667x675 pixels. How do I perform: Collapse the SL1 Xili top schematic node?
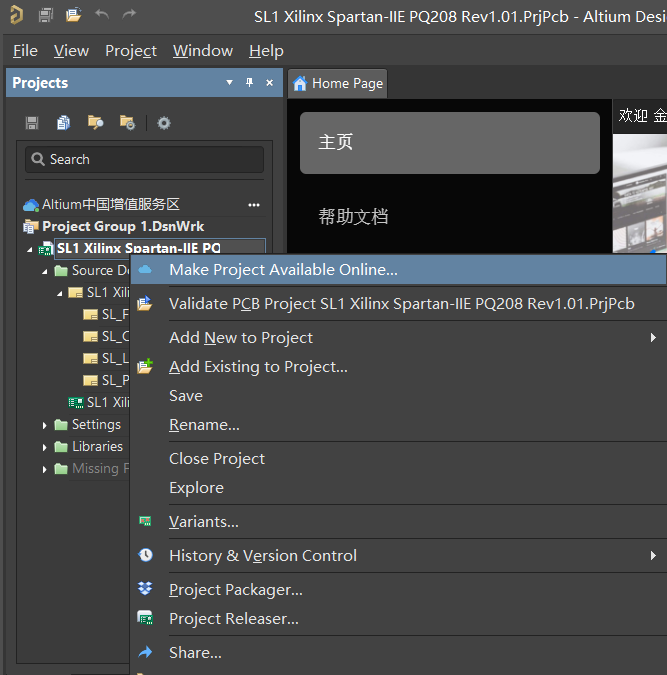[x=60, y=293]
